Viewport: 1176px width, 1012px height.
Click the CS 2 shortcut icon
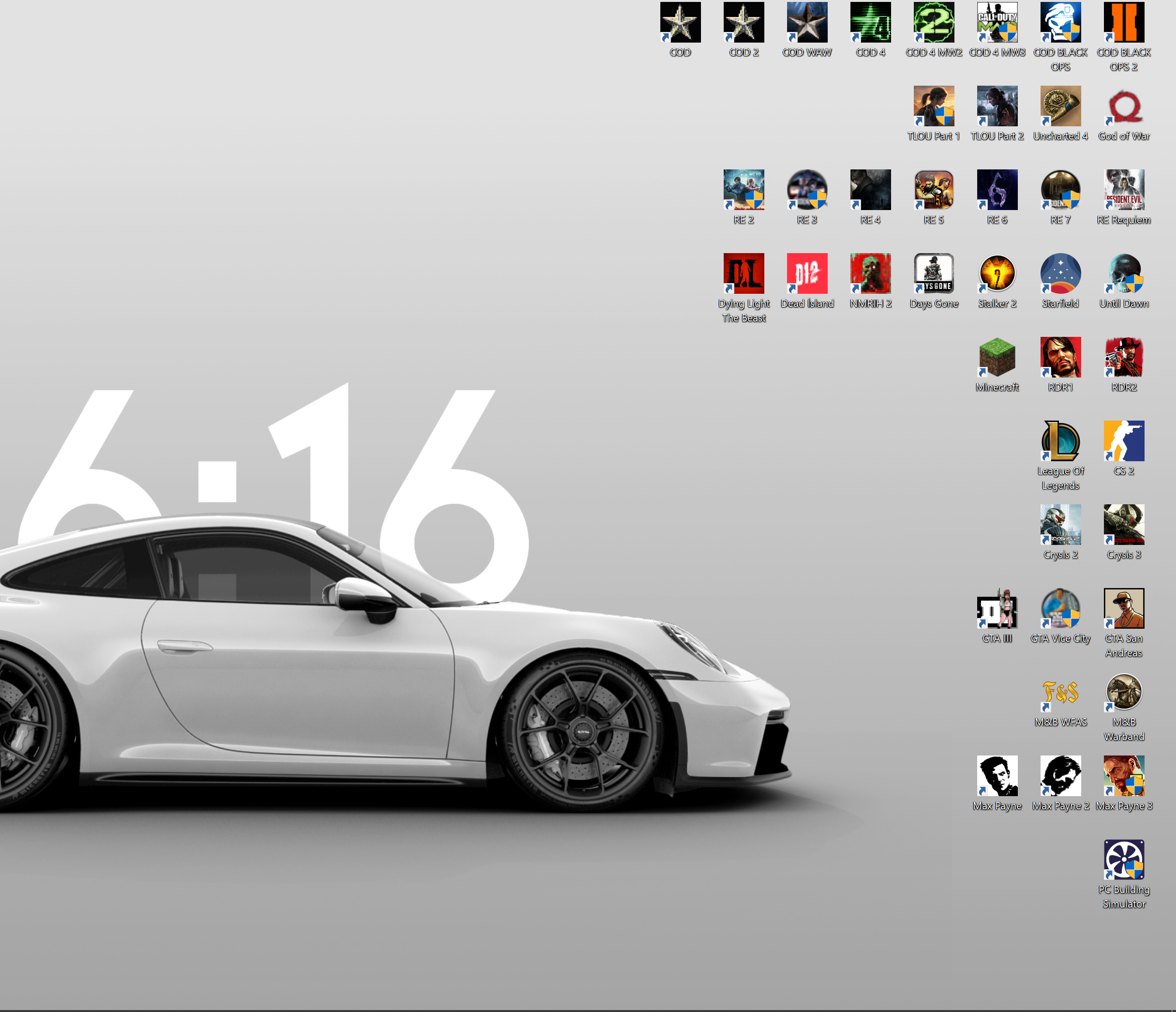1124,441
